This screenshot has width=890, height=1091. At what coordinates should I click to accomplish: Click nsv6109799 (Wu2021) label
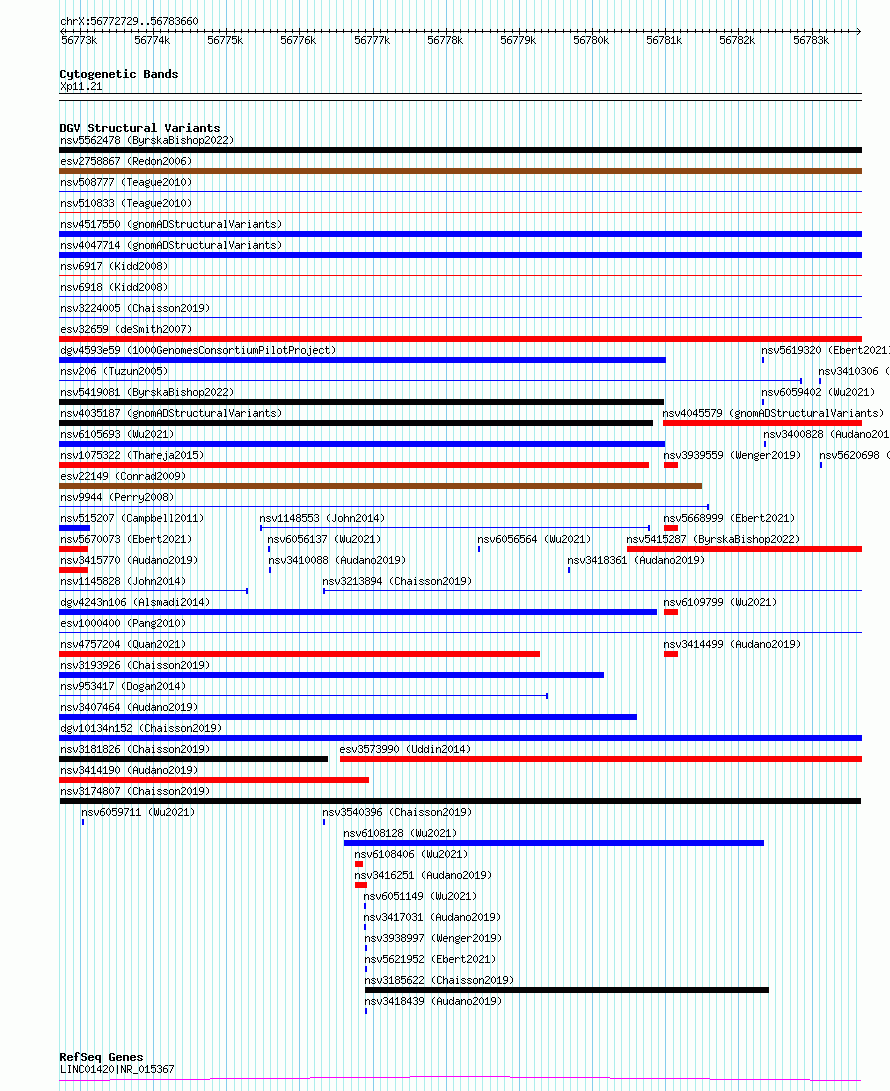point(720,603)
